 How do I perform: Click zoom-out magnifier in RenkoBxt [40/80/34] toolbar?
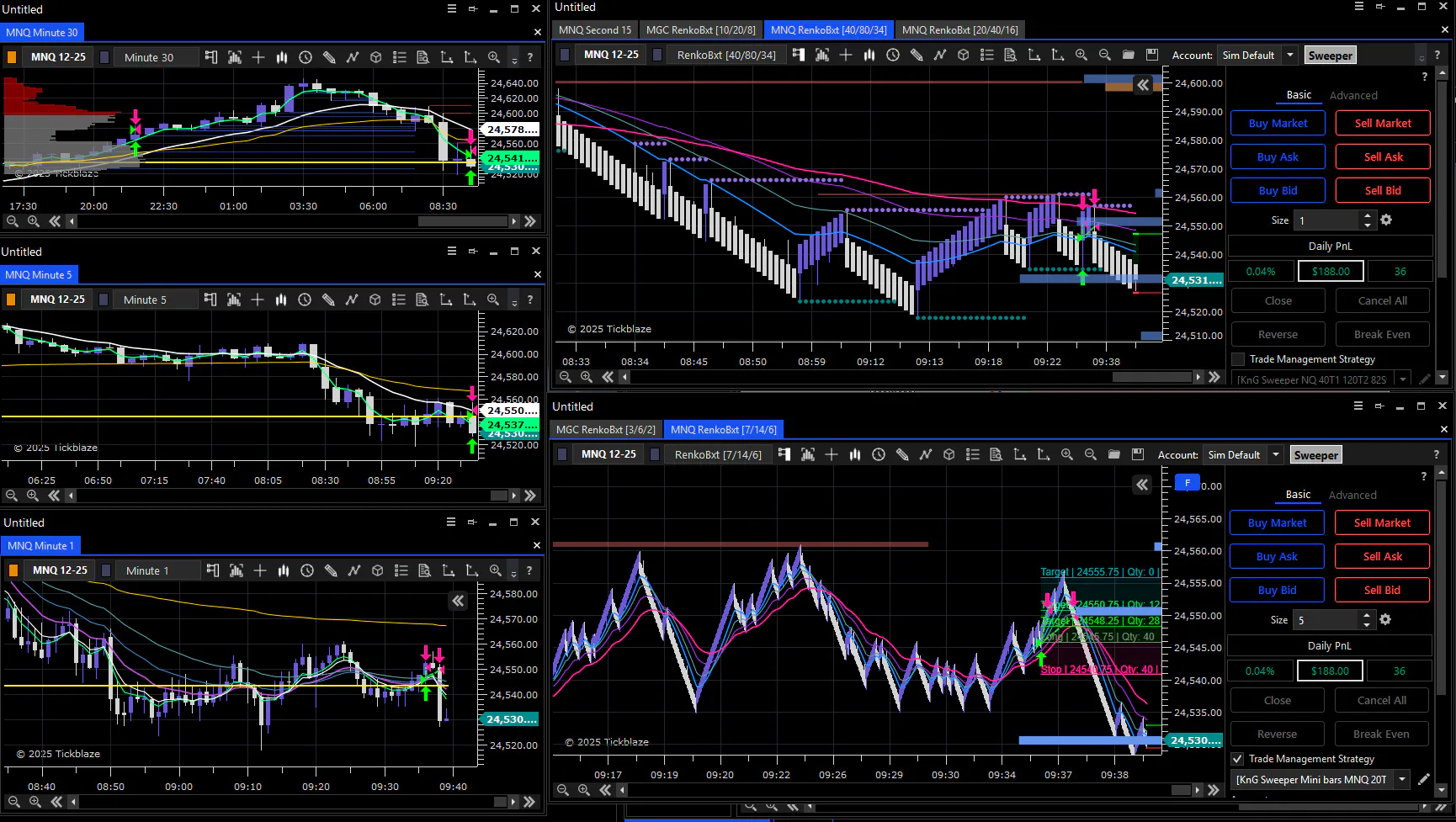1105,55
